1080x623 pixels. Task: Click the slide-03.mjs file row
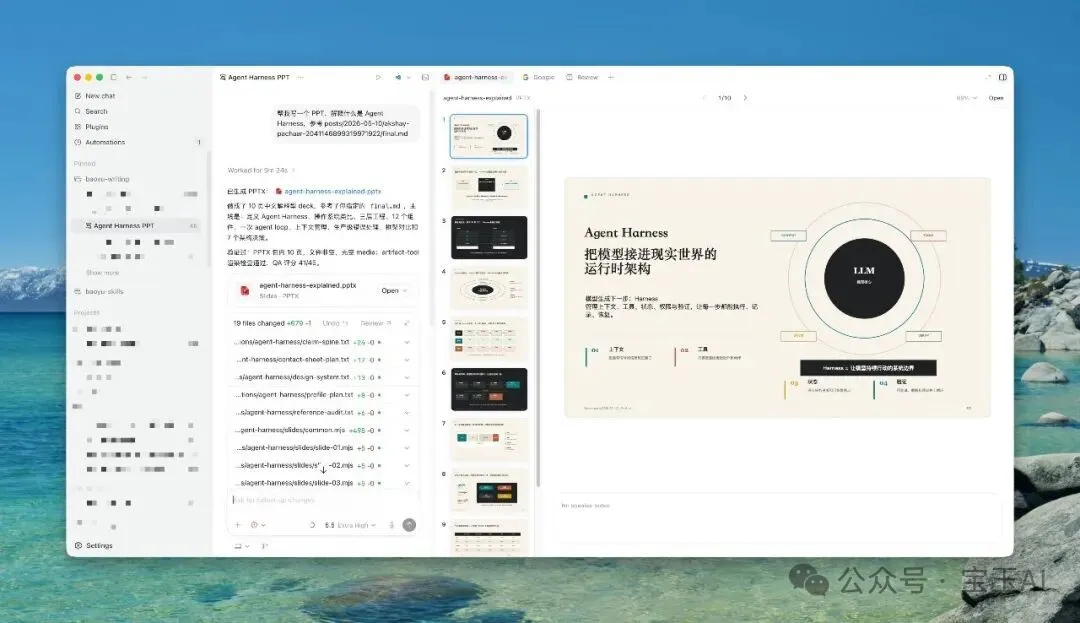[x=322, y=483]
